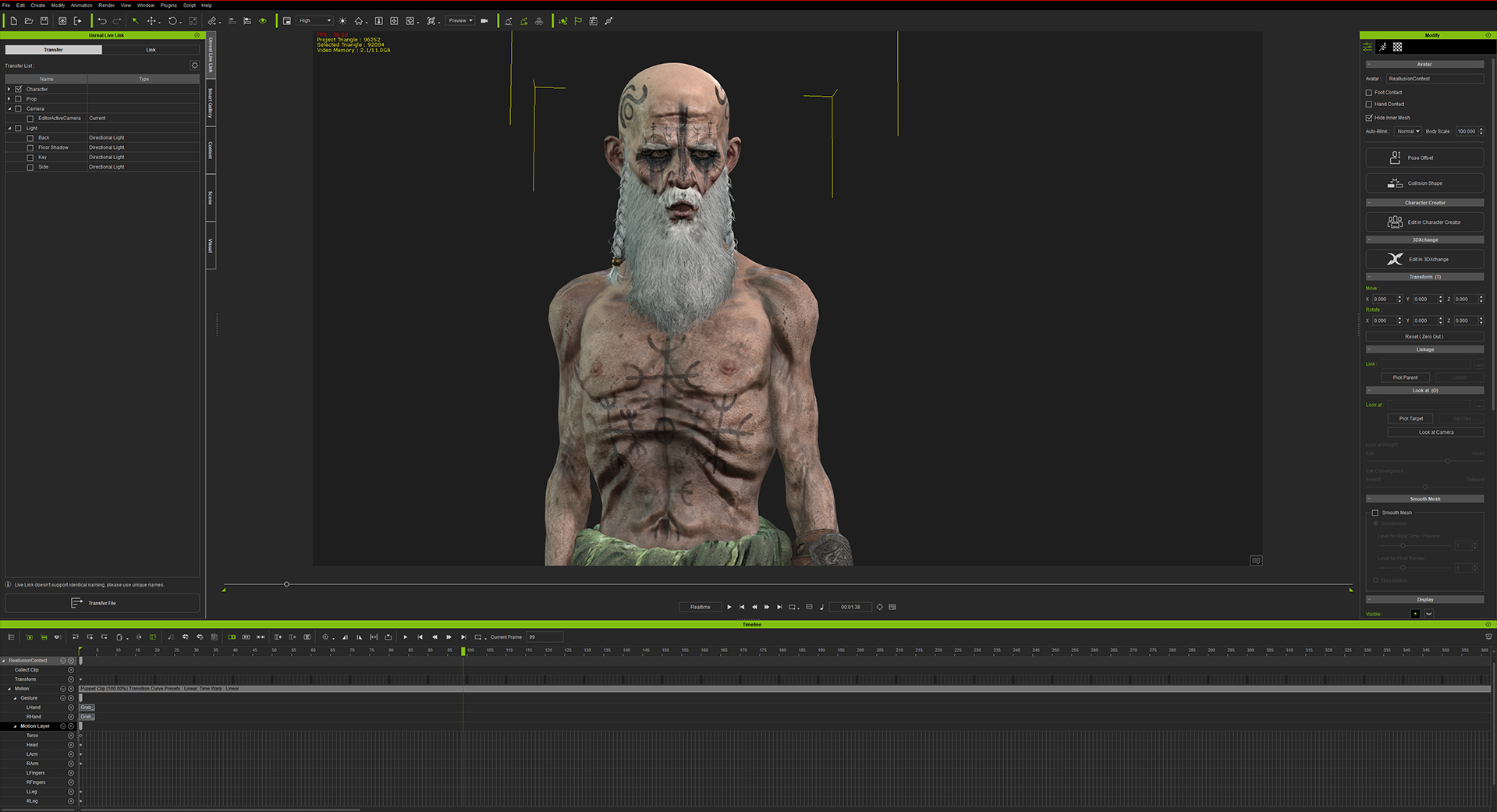Click the New Project icon in the toolbar
The width and height of the screenshot is (1497, 812).
pos(14,21)
